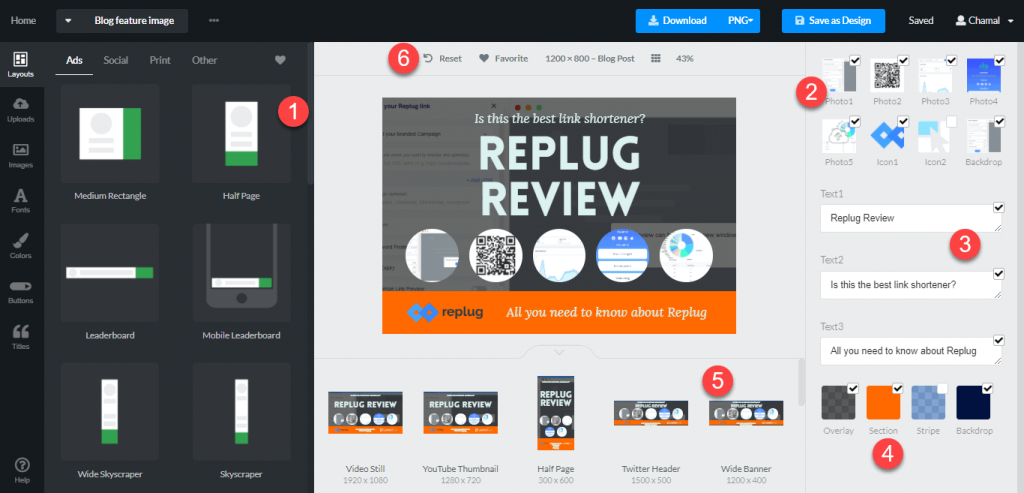Open the dropdown arrow beside Blog feature image

(x=69, y=21)
